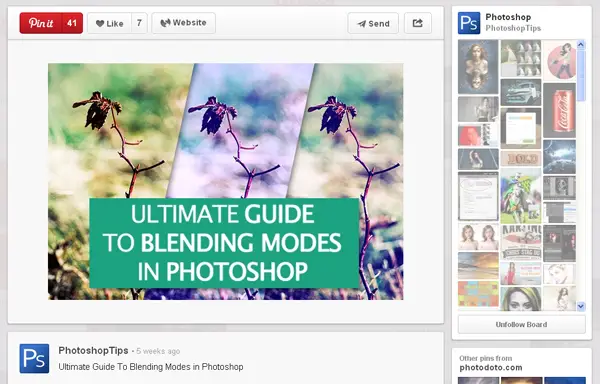600x384 pixels.
Task: Click the 5 weeks ago timestamp
Action: point(158,351)
